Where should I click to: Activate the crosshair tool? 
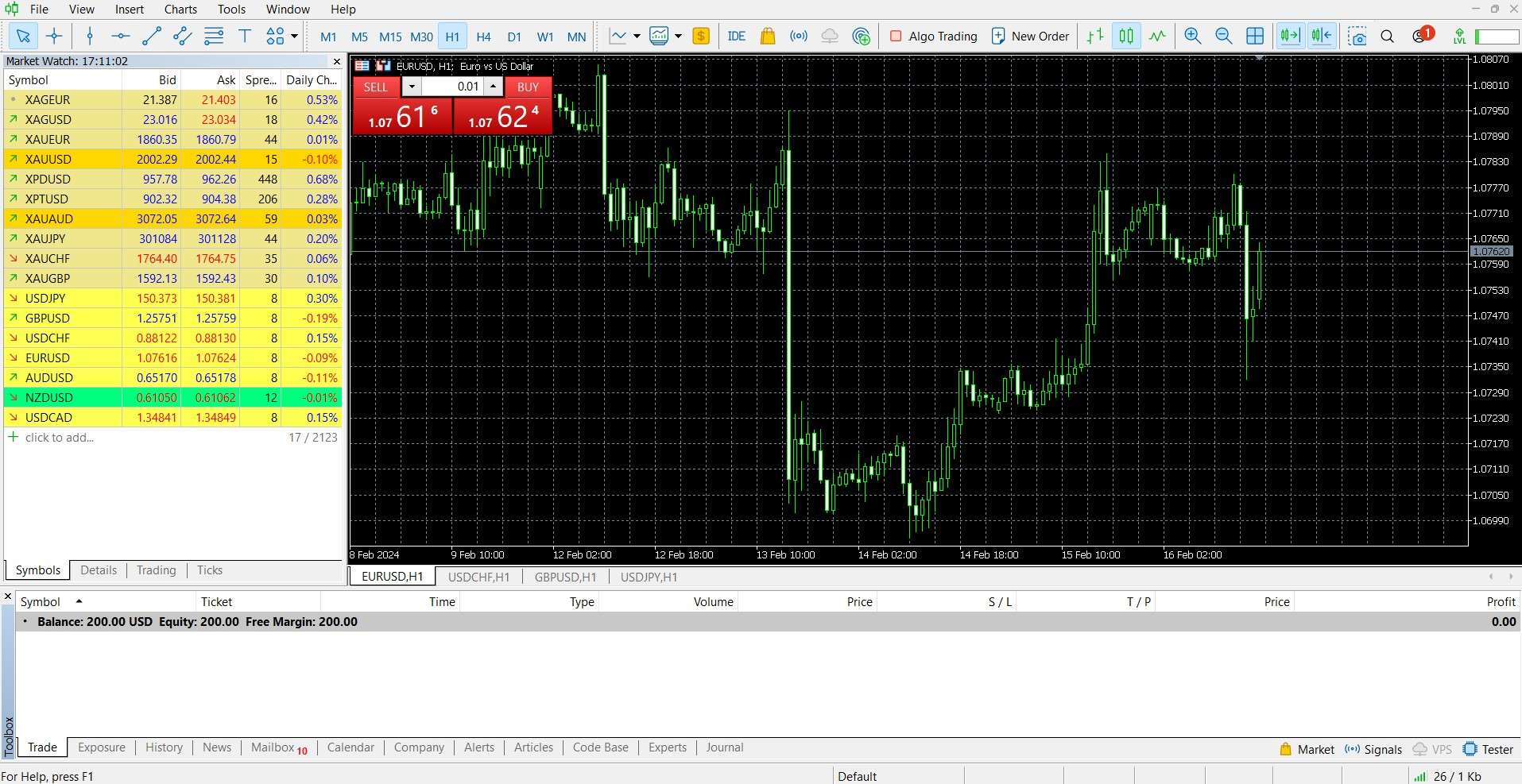[54, 36]
